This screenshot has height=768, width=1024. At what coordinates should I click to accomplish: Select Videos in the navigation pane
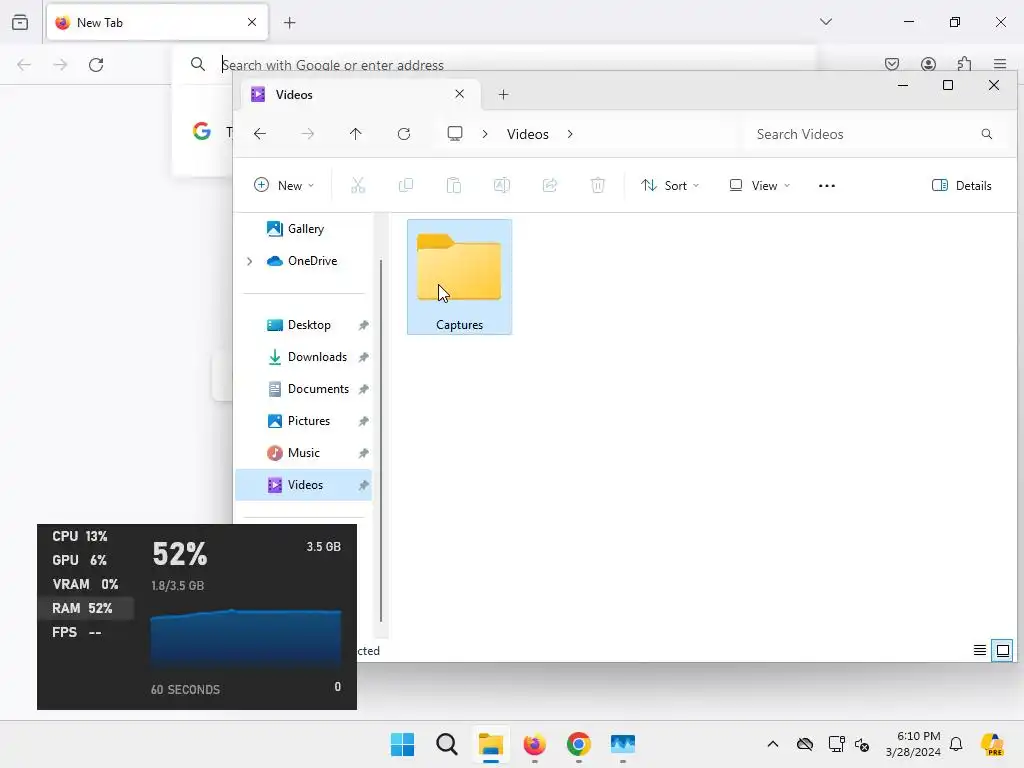pos(304,485)
